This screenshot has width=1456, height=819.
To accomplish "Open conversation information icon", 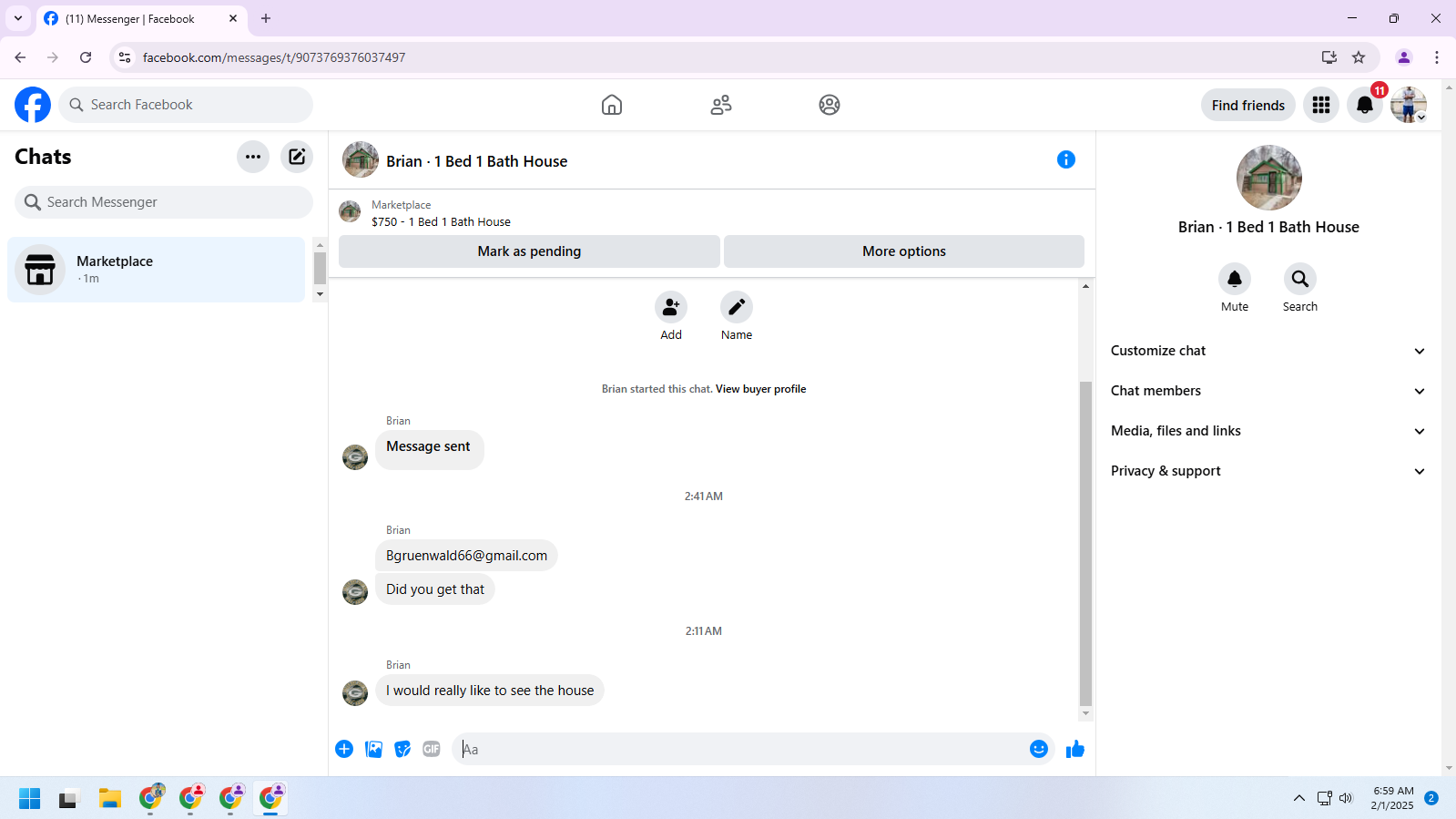I will pyautogui.click(x=1066, y=159).
